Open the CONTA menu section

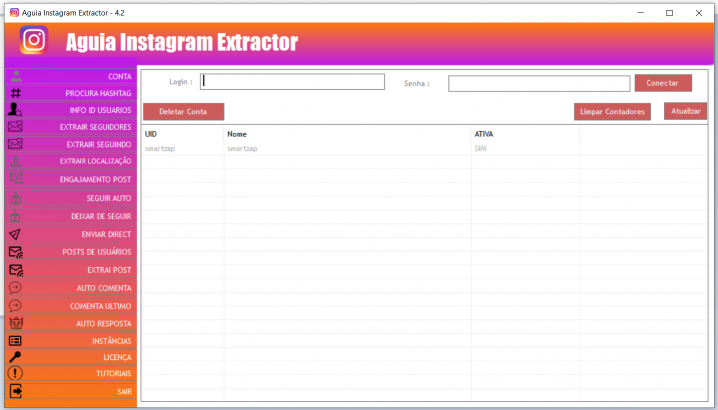71,77
